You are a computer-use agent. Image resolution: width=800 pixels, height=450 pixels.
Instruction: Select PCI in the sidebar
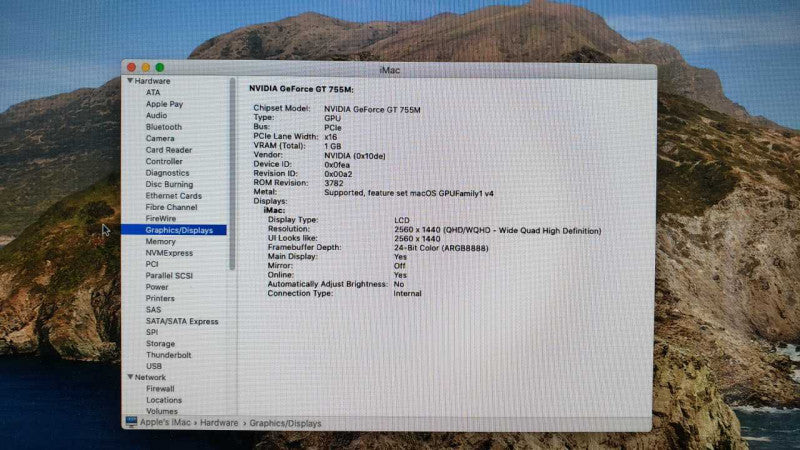coord(152,264)
